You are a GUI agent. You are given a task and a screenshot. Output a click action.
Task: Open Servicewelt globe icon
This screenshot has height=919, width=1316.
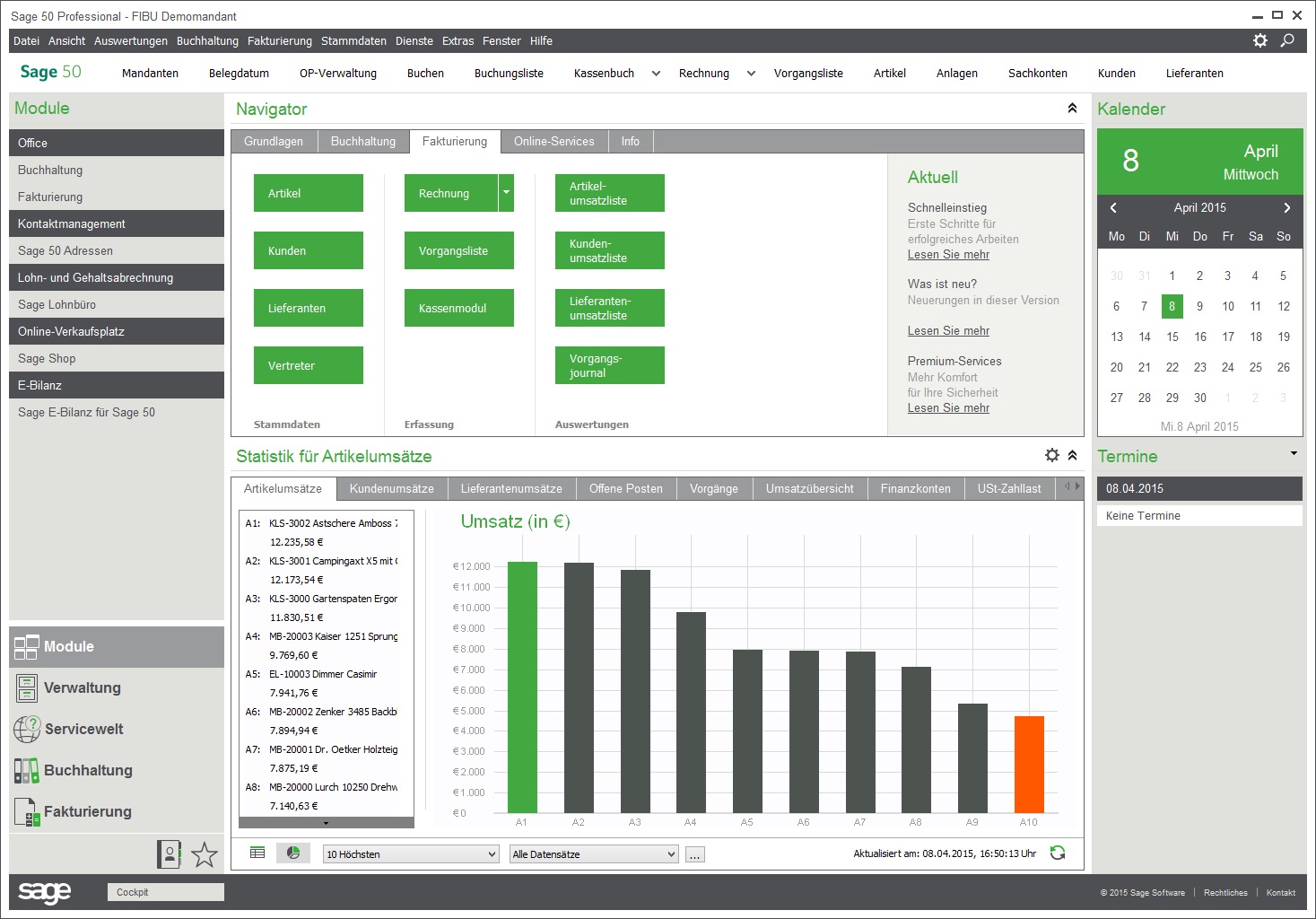point(27,729)
